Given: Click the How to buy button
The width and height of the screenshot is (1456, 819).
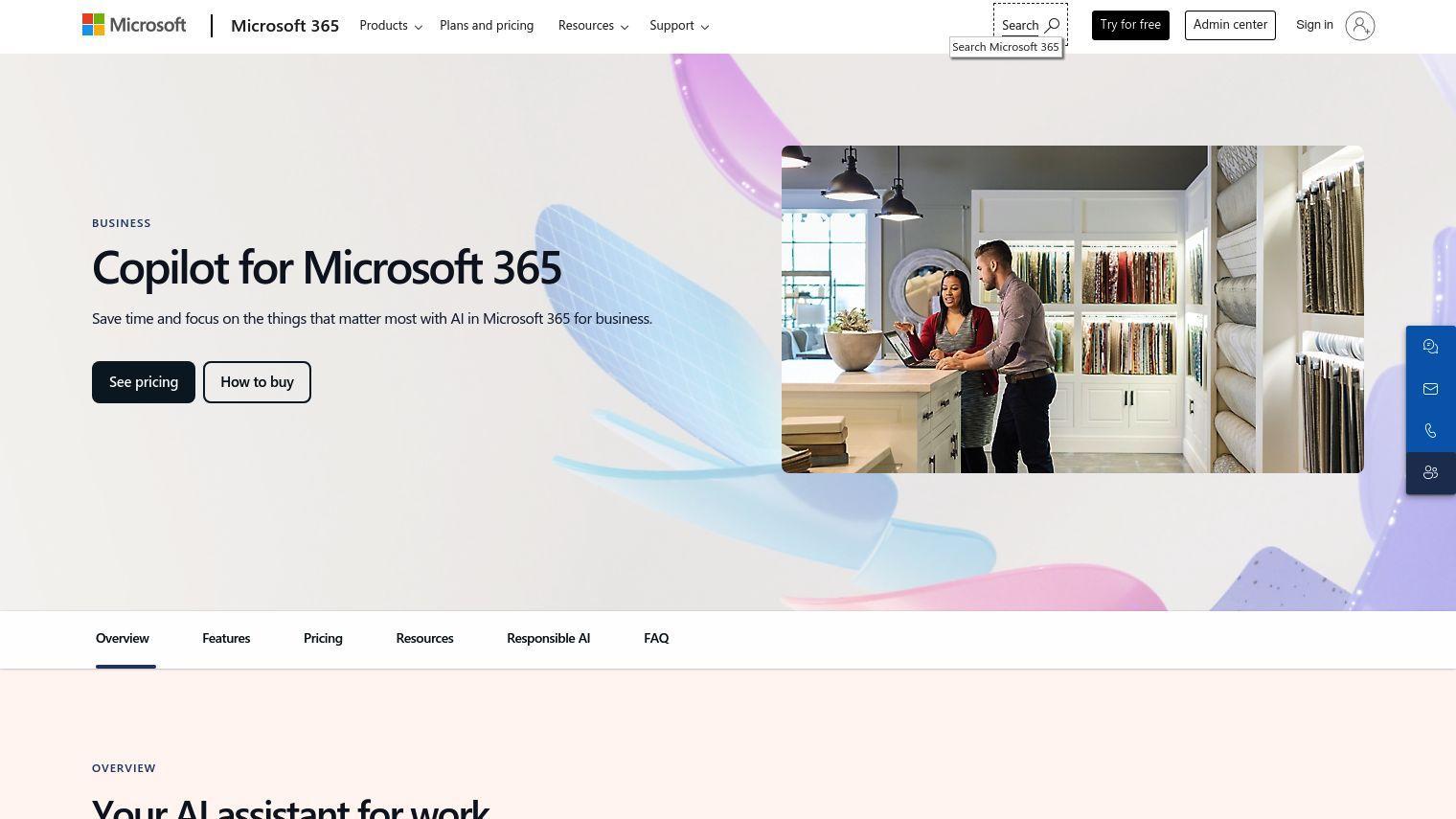Looking at the screenshot, I should tap(257, 382).
